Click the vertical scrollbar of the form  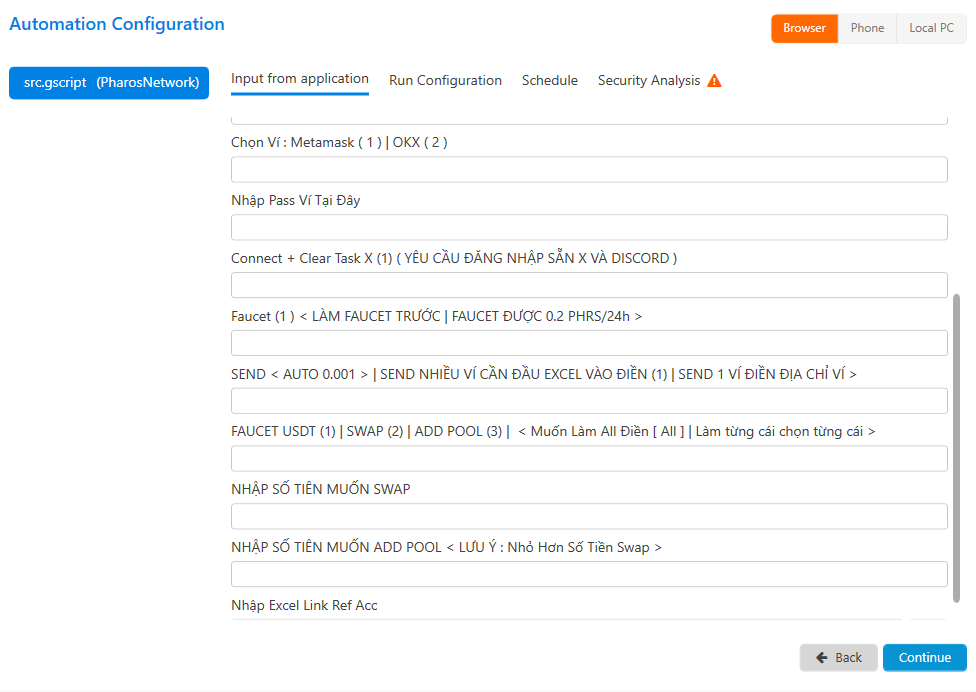(x=956, y=448)
